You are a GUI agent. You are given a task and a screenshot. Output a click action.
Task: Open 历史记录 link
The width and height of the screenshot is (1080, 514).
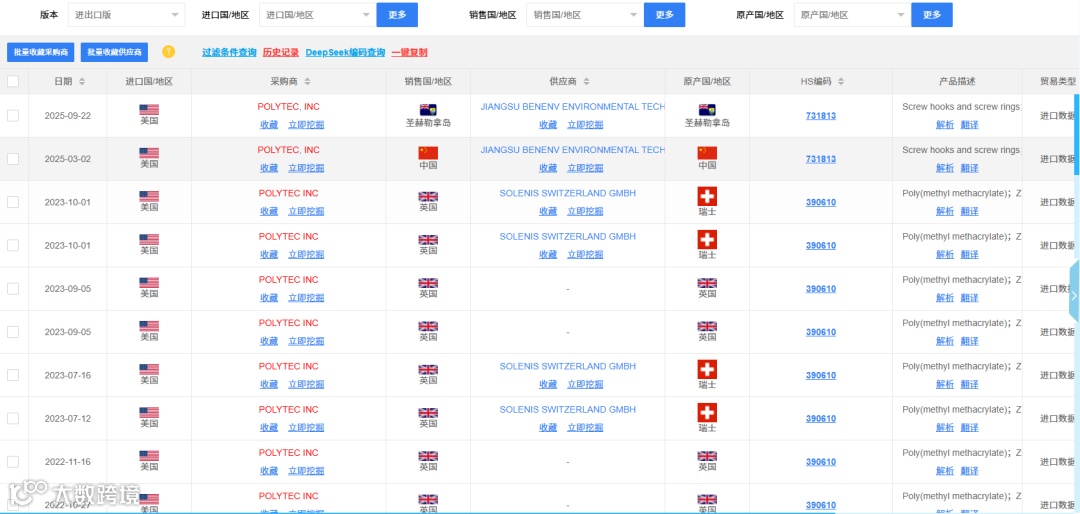pyautogui.click(x=281, y=52)
